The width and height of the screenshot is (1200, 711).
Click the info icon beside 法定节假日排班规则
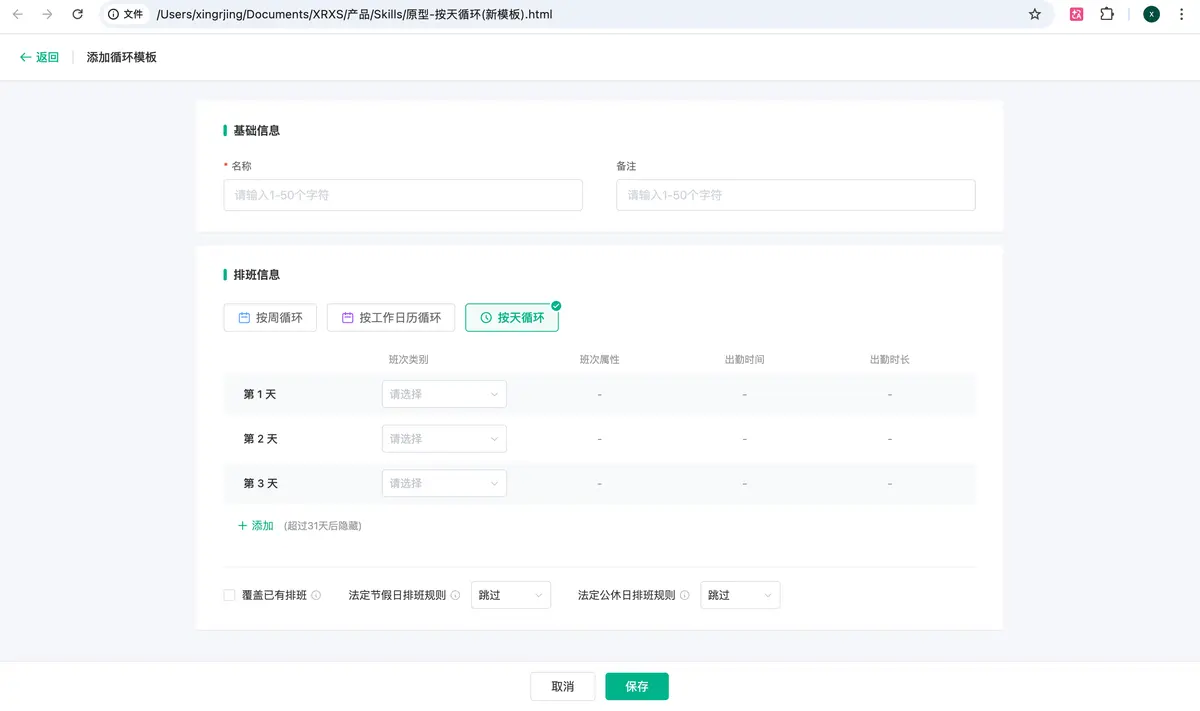[x=455, y=595]
